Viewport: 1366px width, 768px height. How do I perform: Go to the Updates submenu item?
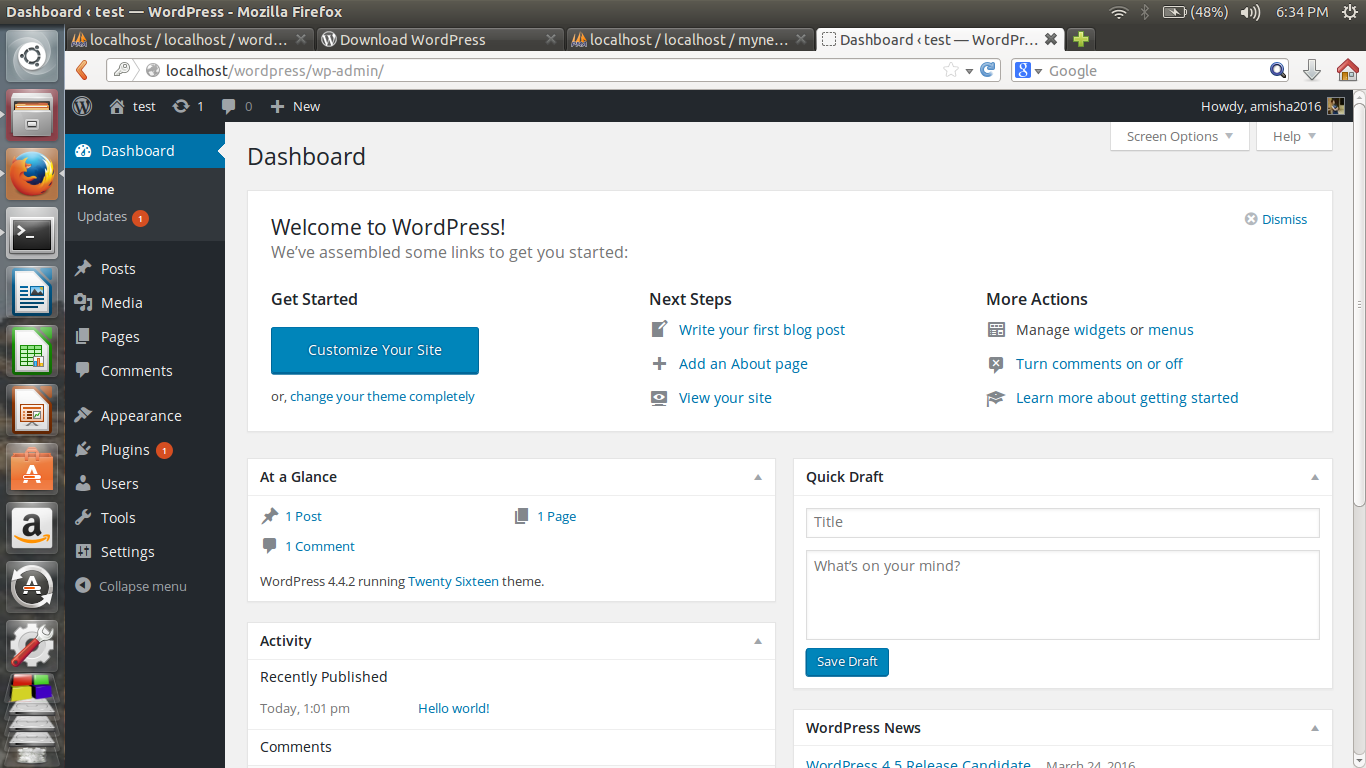coord(102,217)
